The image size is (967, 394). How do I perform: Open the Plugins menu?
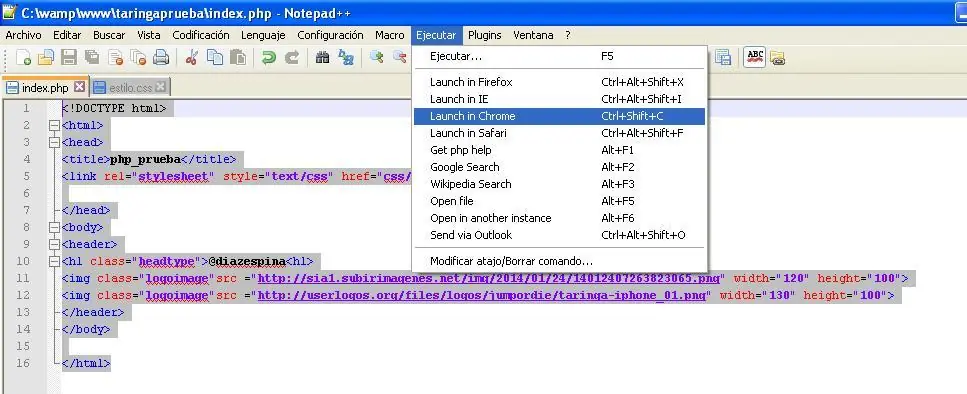tap(485, 35)
